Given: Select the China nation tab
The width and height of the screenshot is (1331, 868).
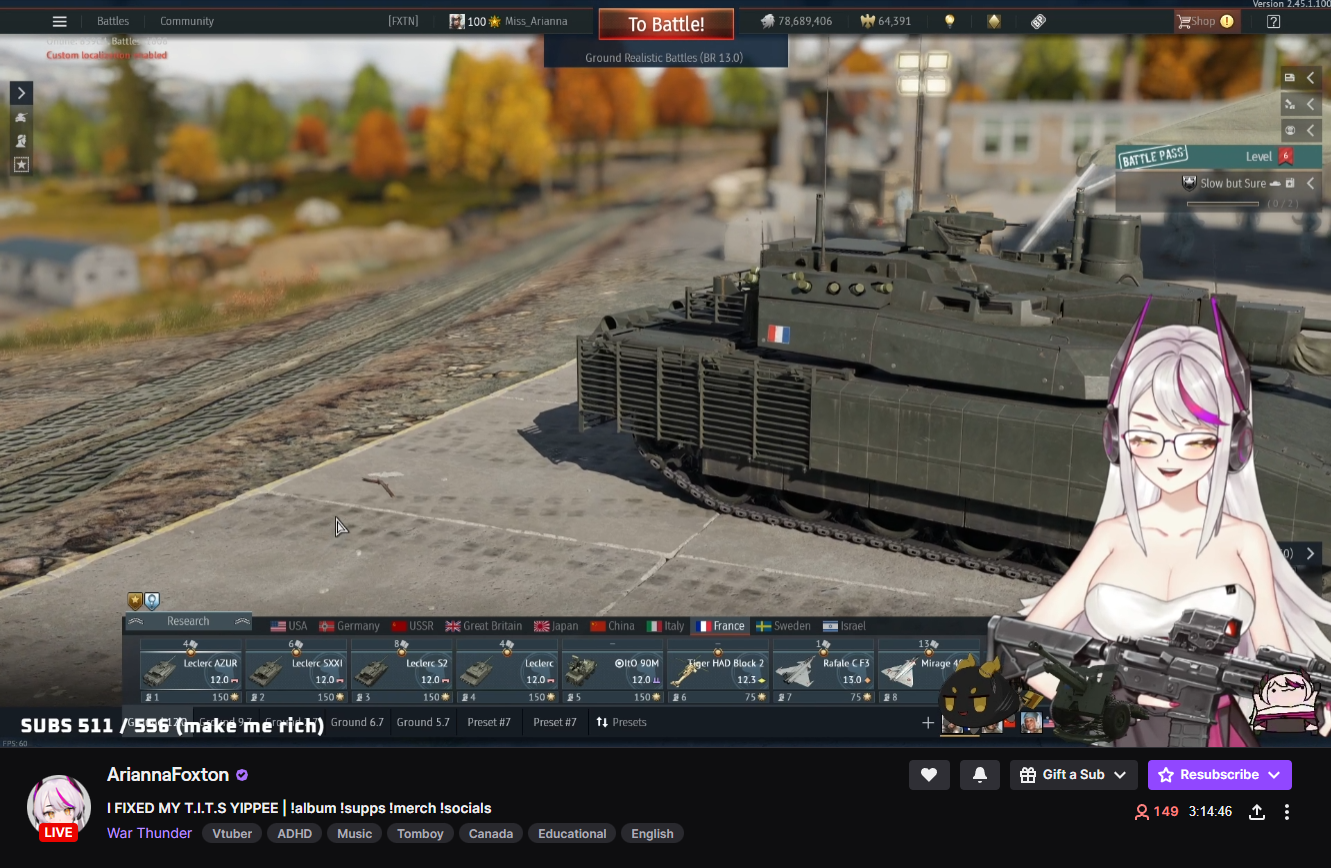Looking at the screenshot, I should (612, 626).
